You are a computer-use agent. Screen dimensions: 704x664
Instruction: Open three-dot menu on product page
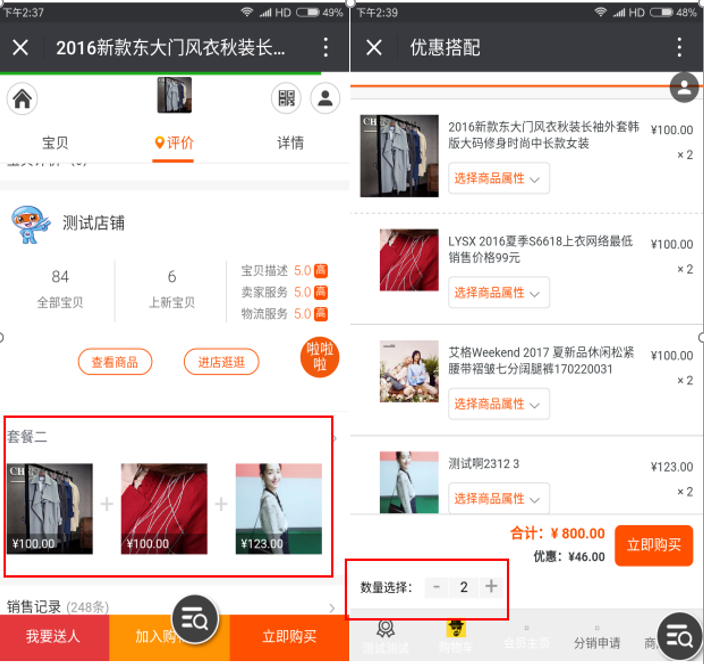pos(326,48)
